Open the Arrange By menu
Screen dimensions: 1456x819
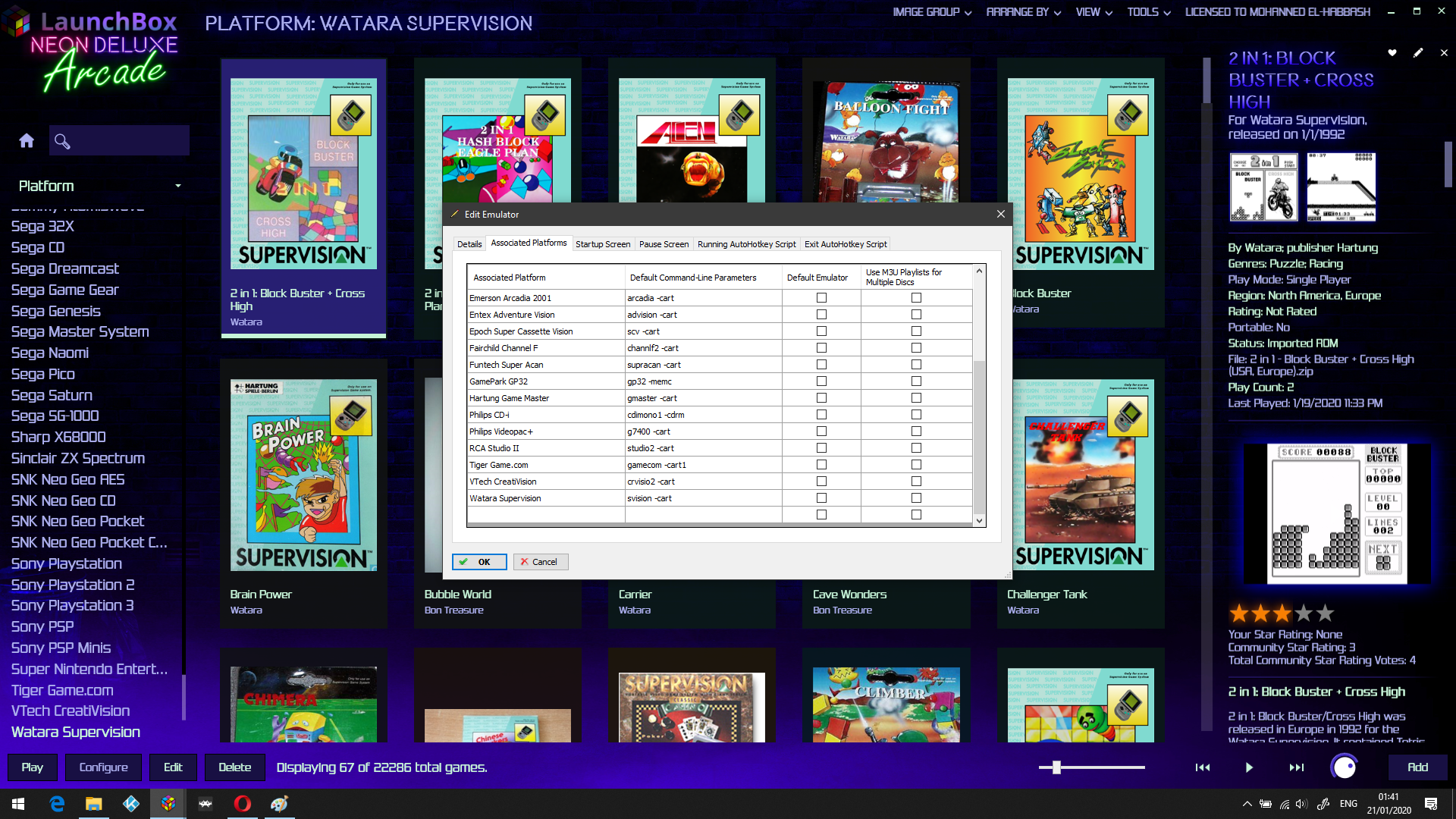1023,12
